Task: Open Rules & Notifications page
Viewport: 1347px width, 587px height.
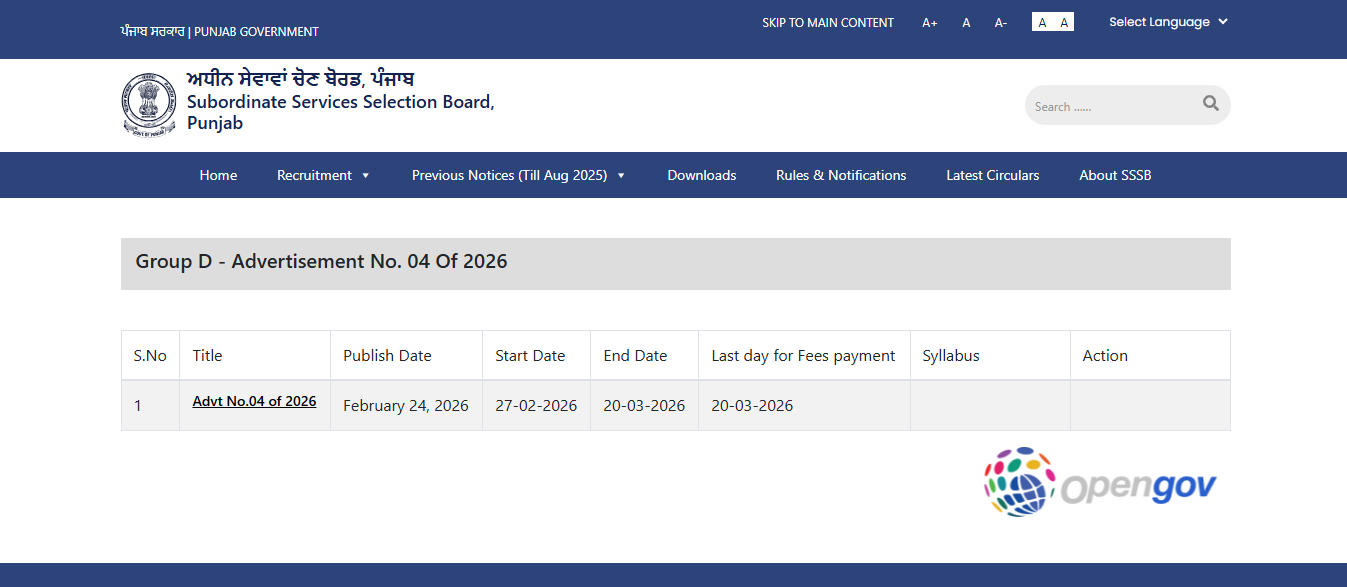Action: [x=841, y=174]
